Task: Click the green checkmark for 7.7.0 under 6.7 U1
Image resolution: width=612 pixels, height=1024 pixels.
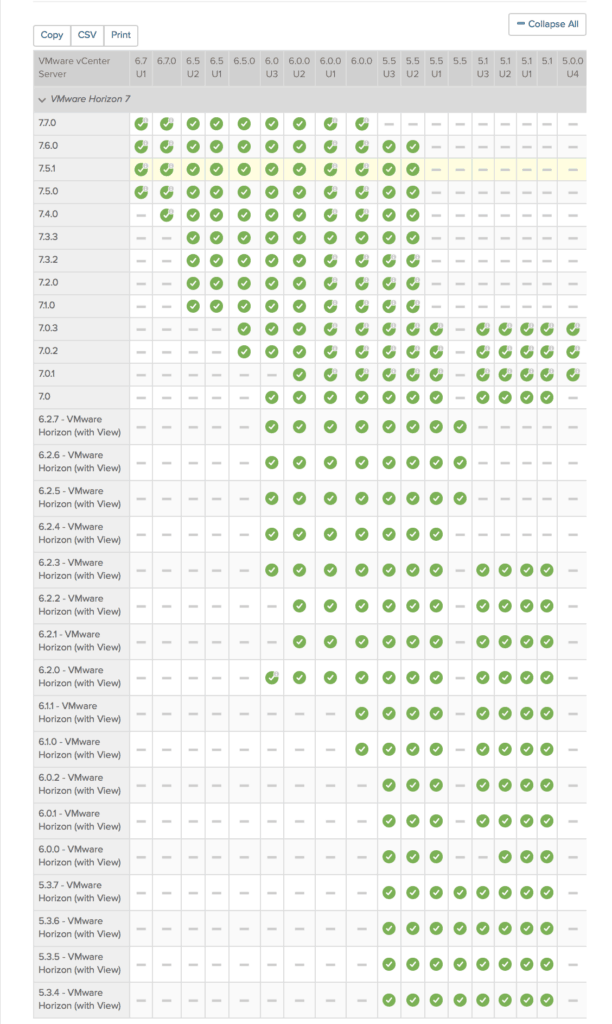Action: tap(142, 124)
